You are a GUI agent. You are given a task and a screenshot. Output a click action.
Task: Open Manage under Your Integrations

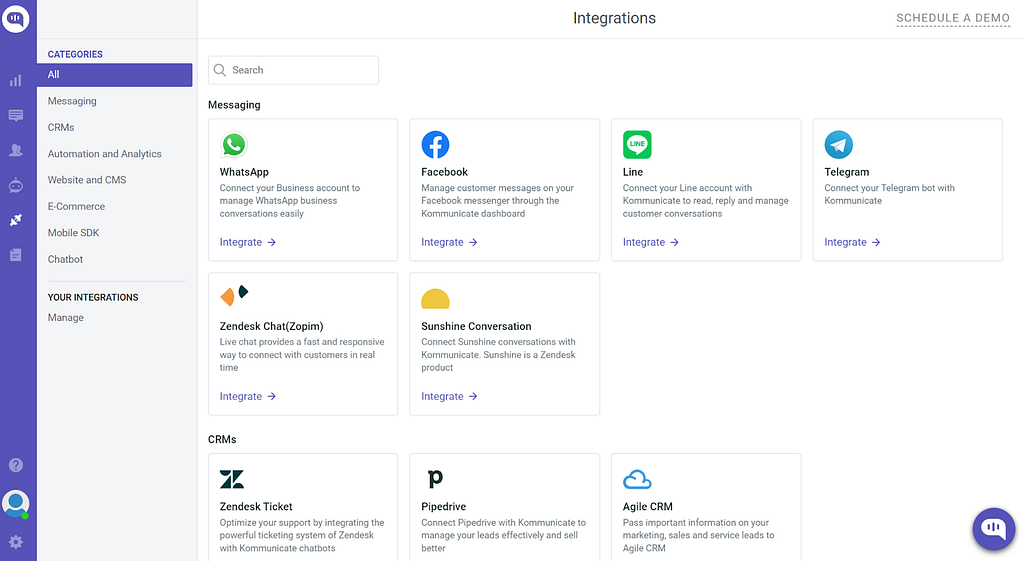(x=66, y=318)
